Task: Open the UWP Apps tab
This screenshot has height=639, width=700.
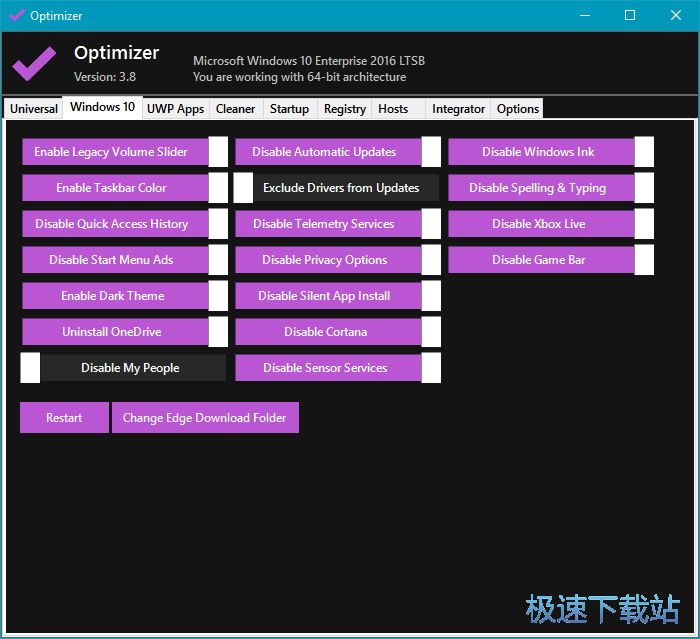Action: click(x=175, y=109)
